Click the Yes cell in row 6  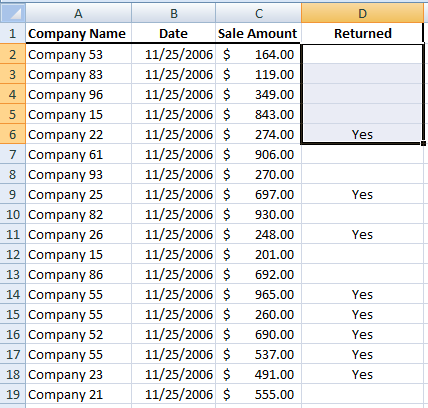[x=362, y=134]
